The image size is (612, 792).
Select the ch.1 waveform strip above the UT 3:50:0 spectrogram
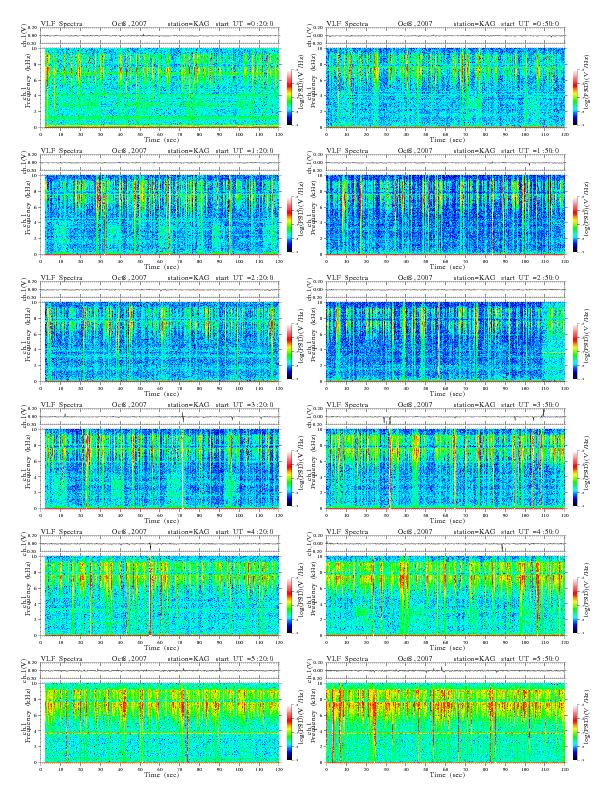[445, 417]
